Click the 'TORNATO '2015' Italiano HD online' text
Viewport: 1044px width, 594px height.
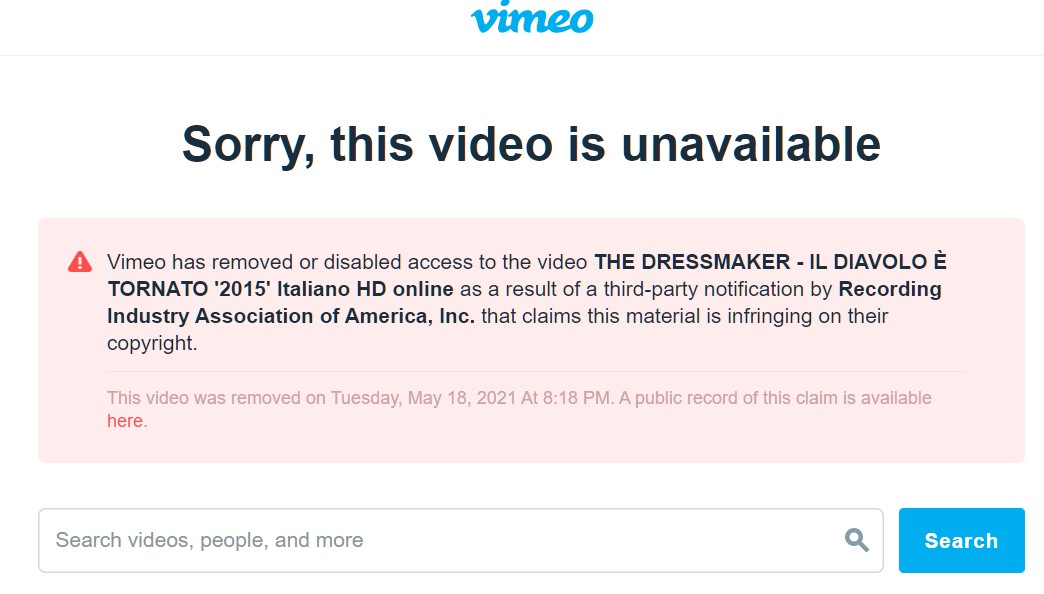(280, 289)
